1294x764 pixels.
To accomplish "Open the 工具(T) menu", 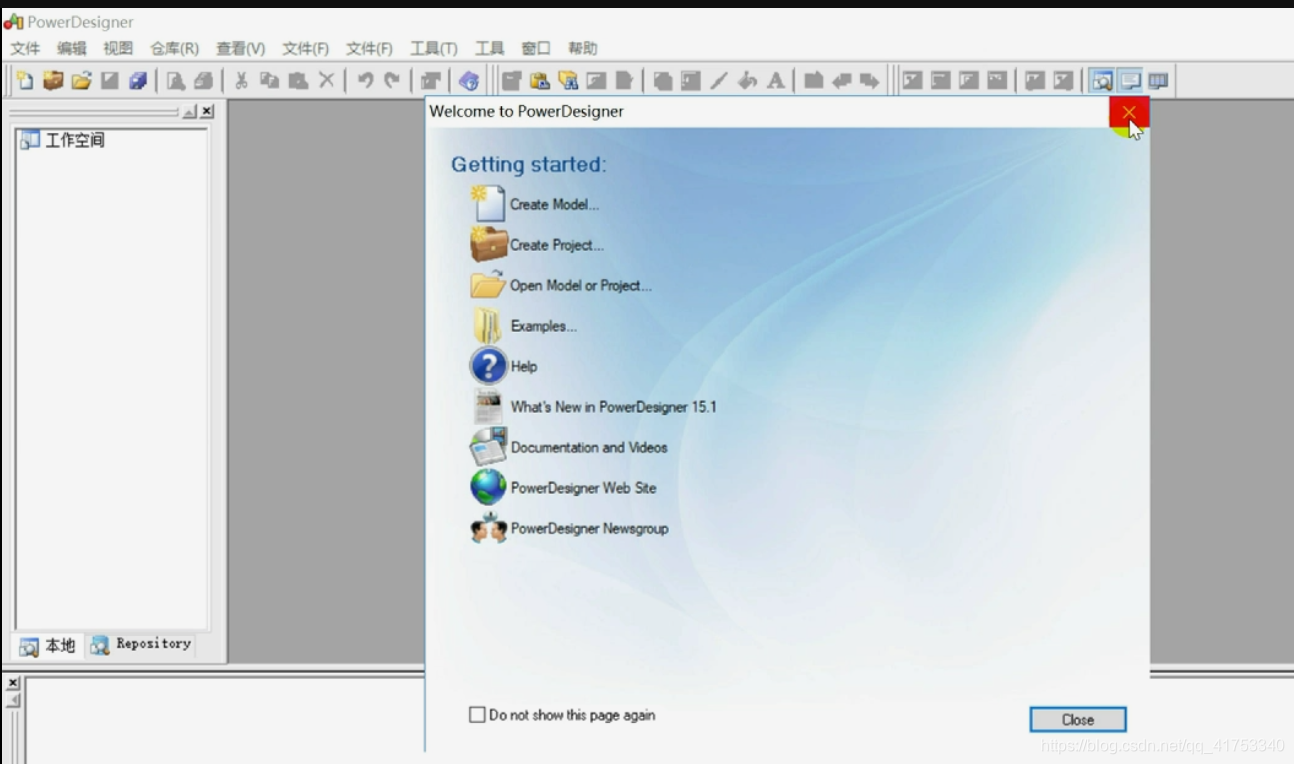I will pyautogui.click(x=434, y=48).
